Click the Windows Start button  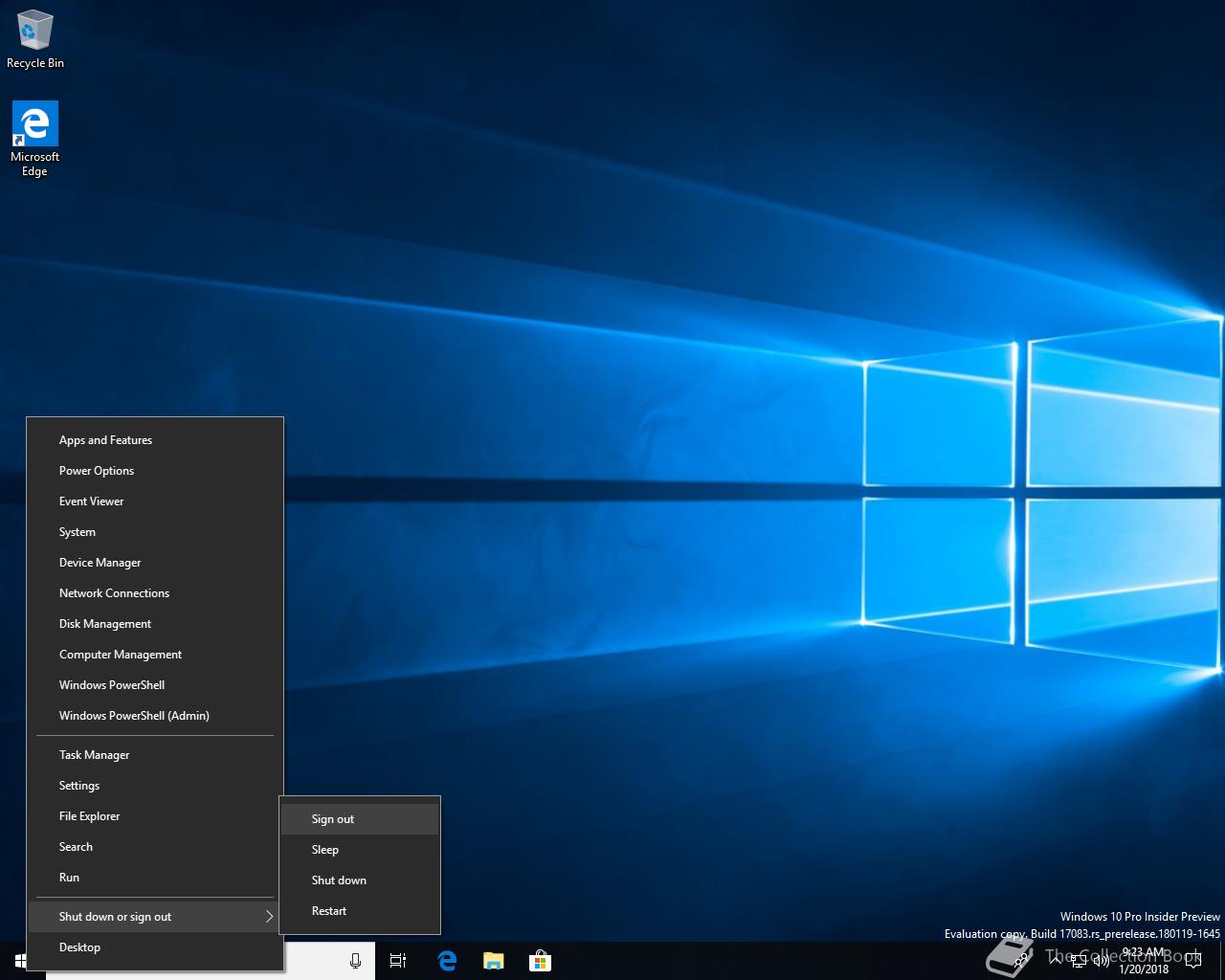pyautogui.click(x=21, y=961)
